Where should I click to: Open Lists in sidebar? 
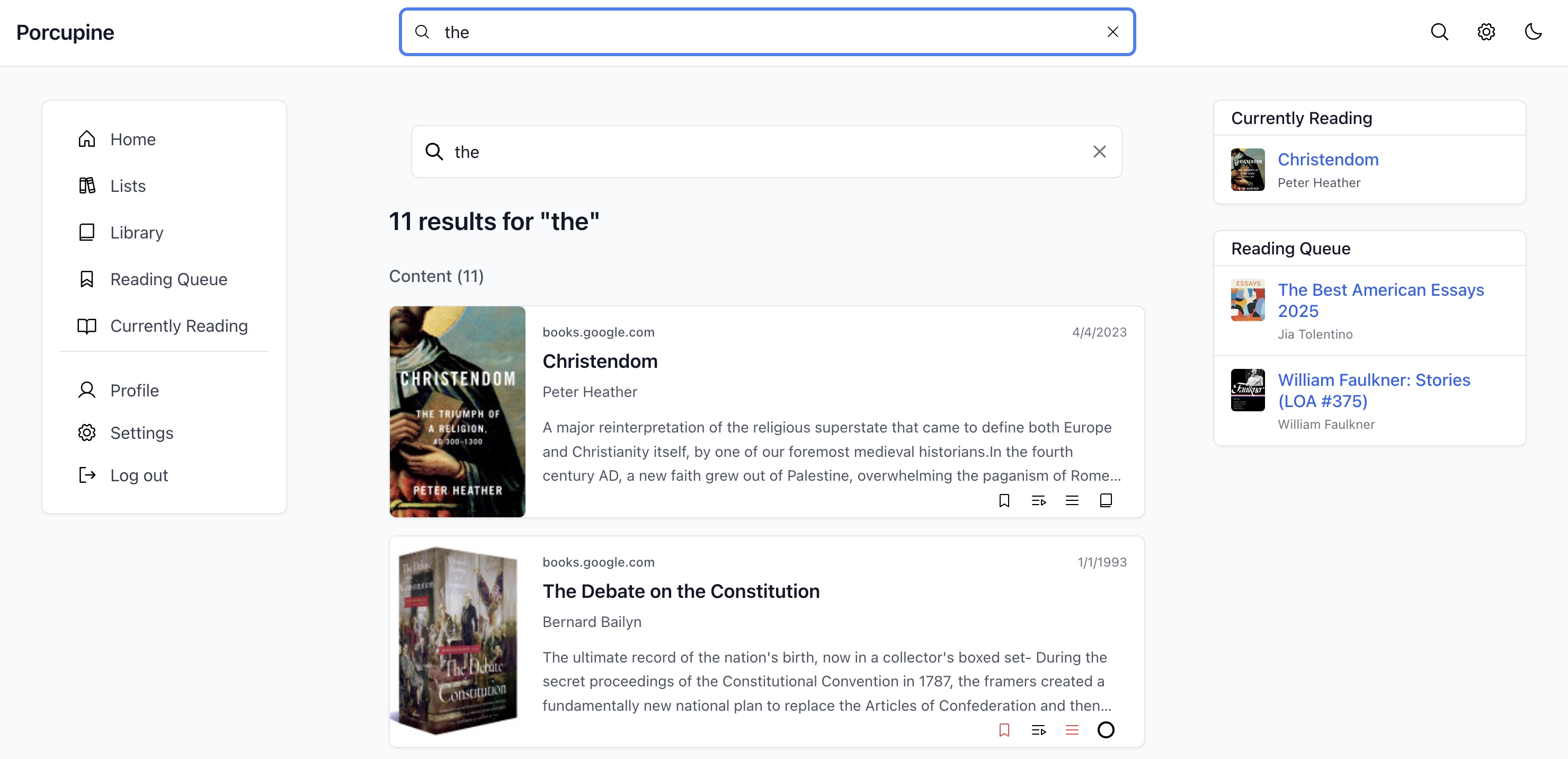128,186
